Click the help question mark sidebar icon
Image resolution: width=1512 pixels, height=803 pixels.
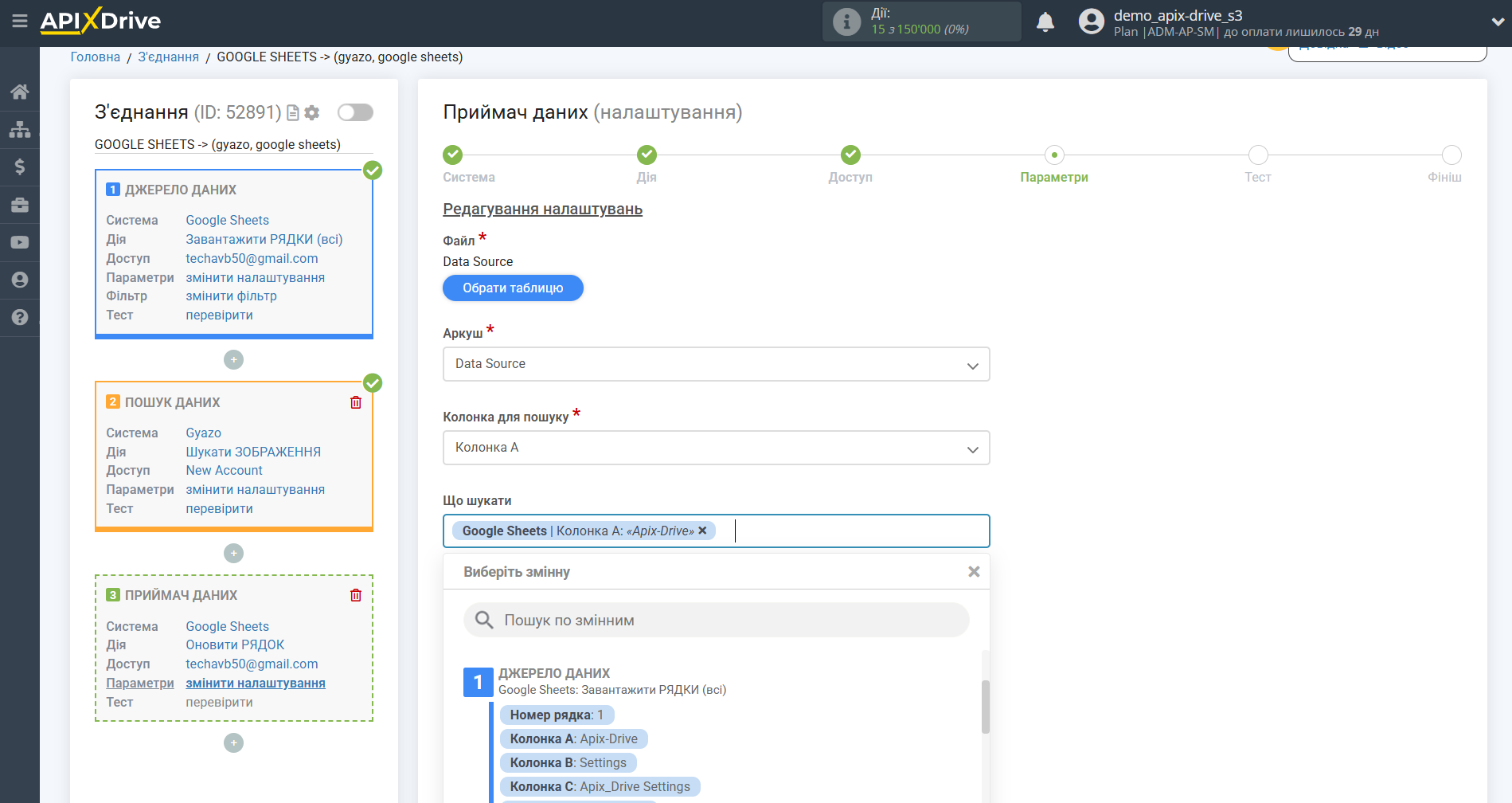(x=20, y=317)
